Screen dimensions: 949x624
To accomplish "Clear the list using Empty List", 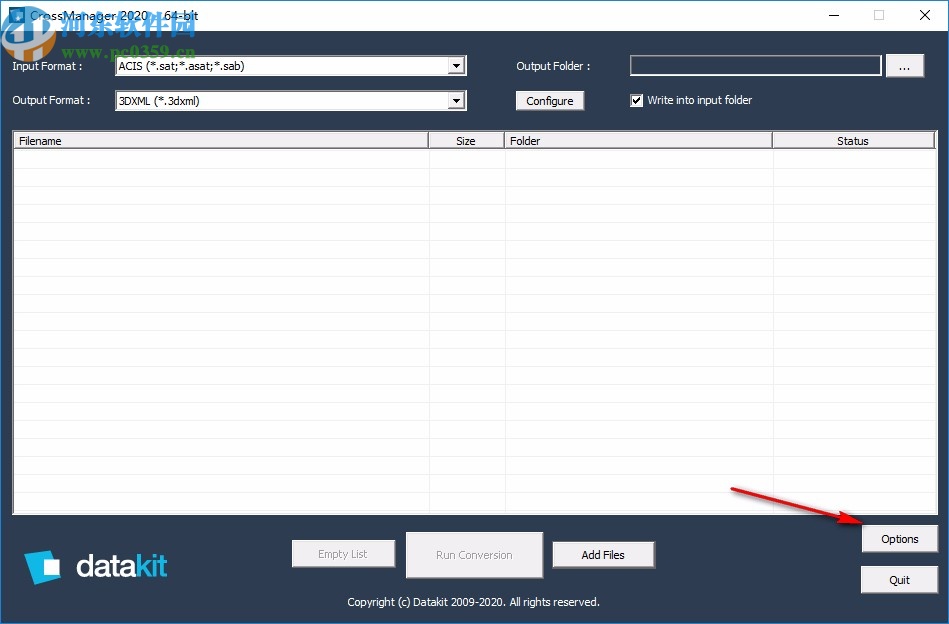I will click(x=343, y=553).
